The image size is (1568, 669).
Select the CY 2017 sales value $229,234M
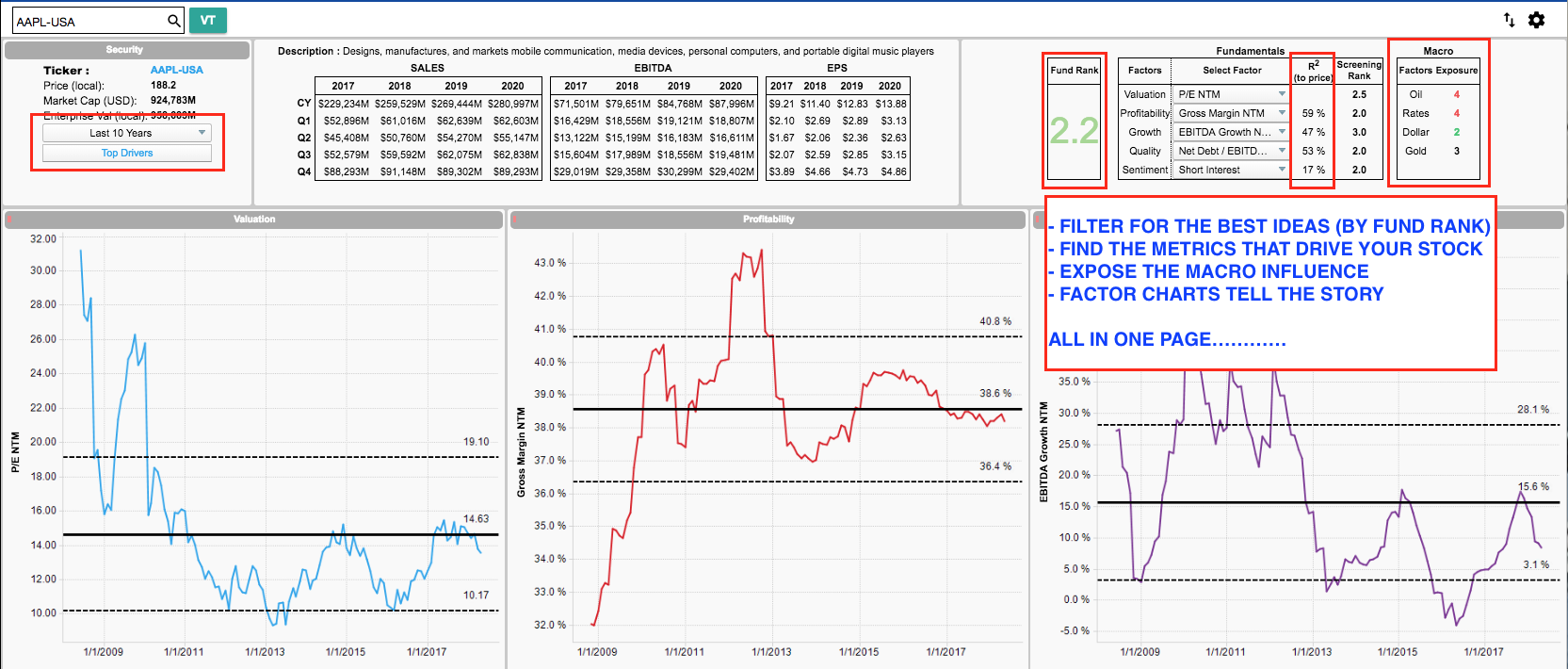344,104
